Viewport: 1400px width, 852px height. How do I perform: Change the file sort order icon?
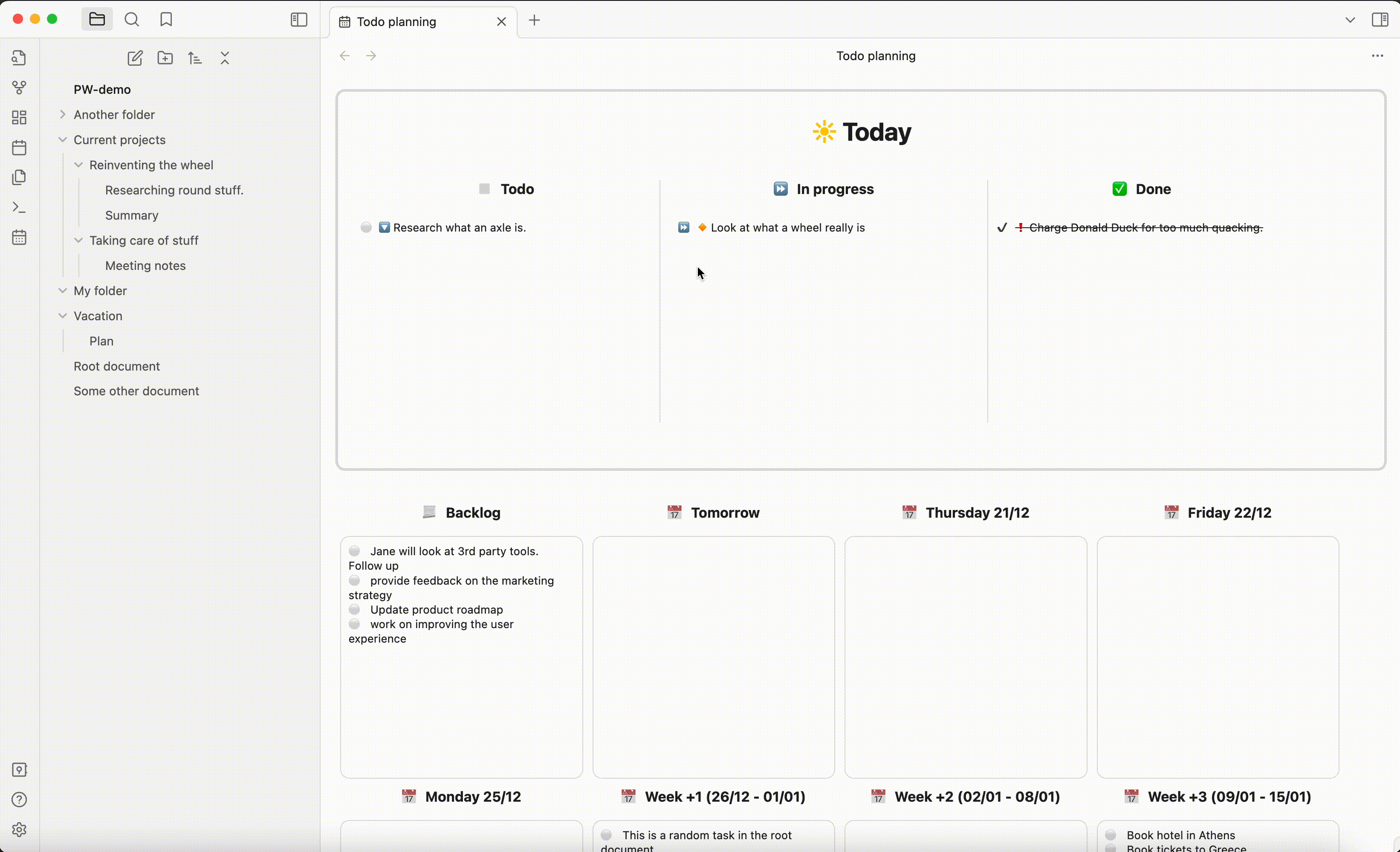[195, 58]
